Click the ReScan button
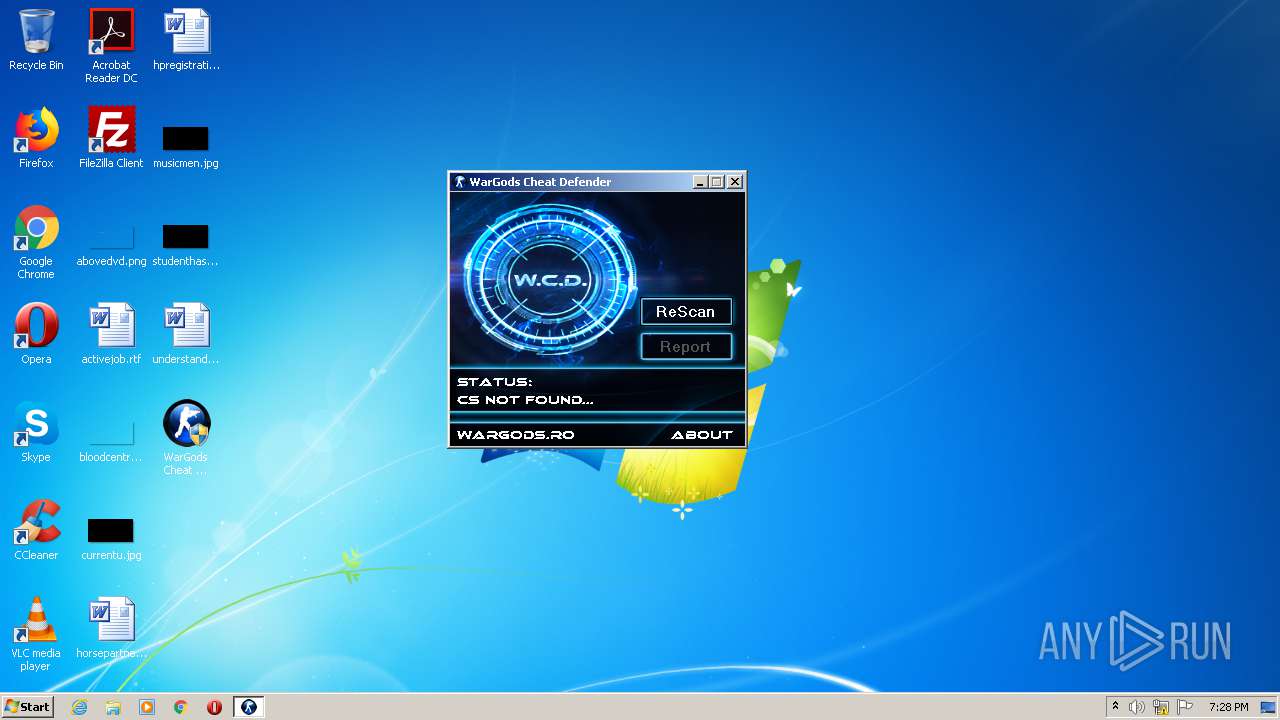Image resolution: width=1280 pixels, height=720 pixels. coord(686,312)
